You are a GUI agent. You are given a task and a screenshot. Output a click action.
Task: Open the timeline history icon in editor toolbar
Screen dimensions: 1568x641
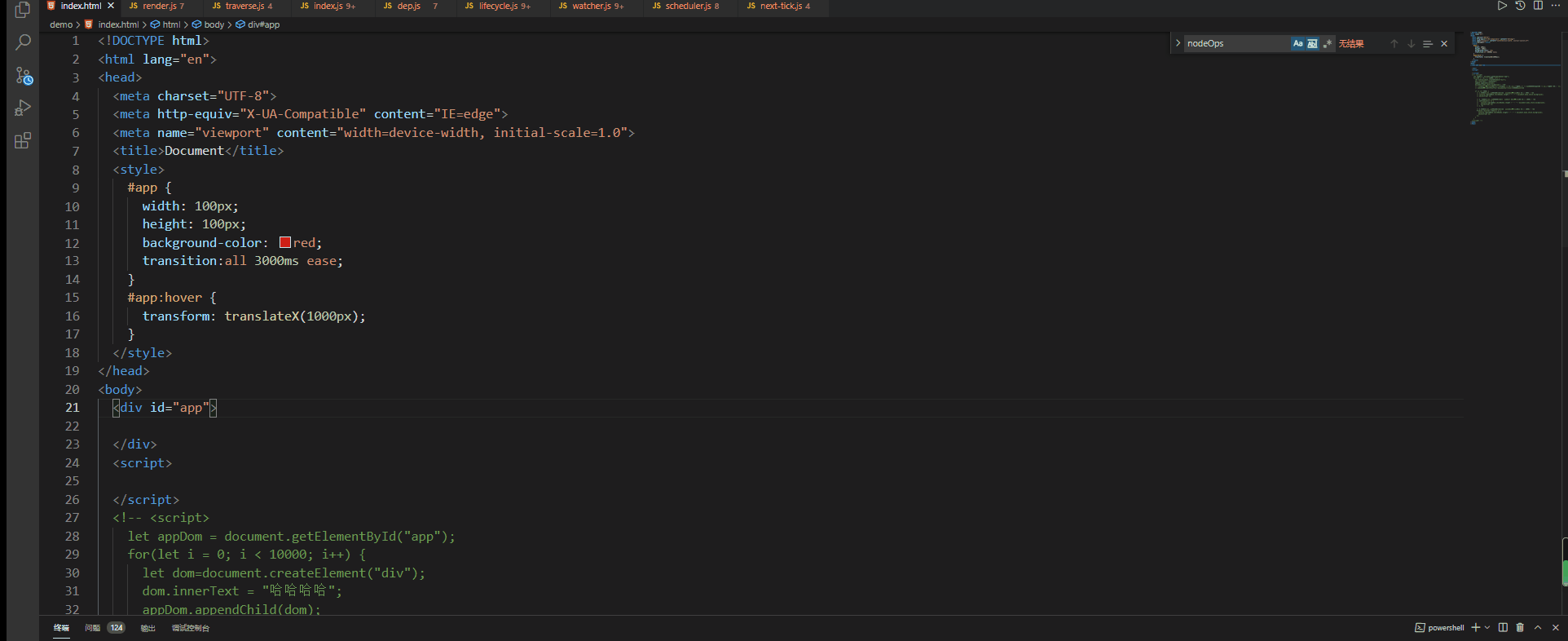coord(1520,6)
